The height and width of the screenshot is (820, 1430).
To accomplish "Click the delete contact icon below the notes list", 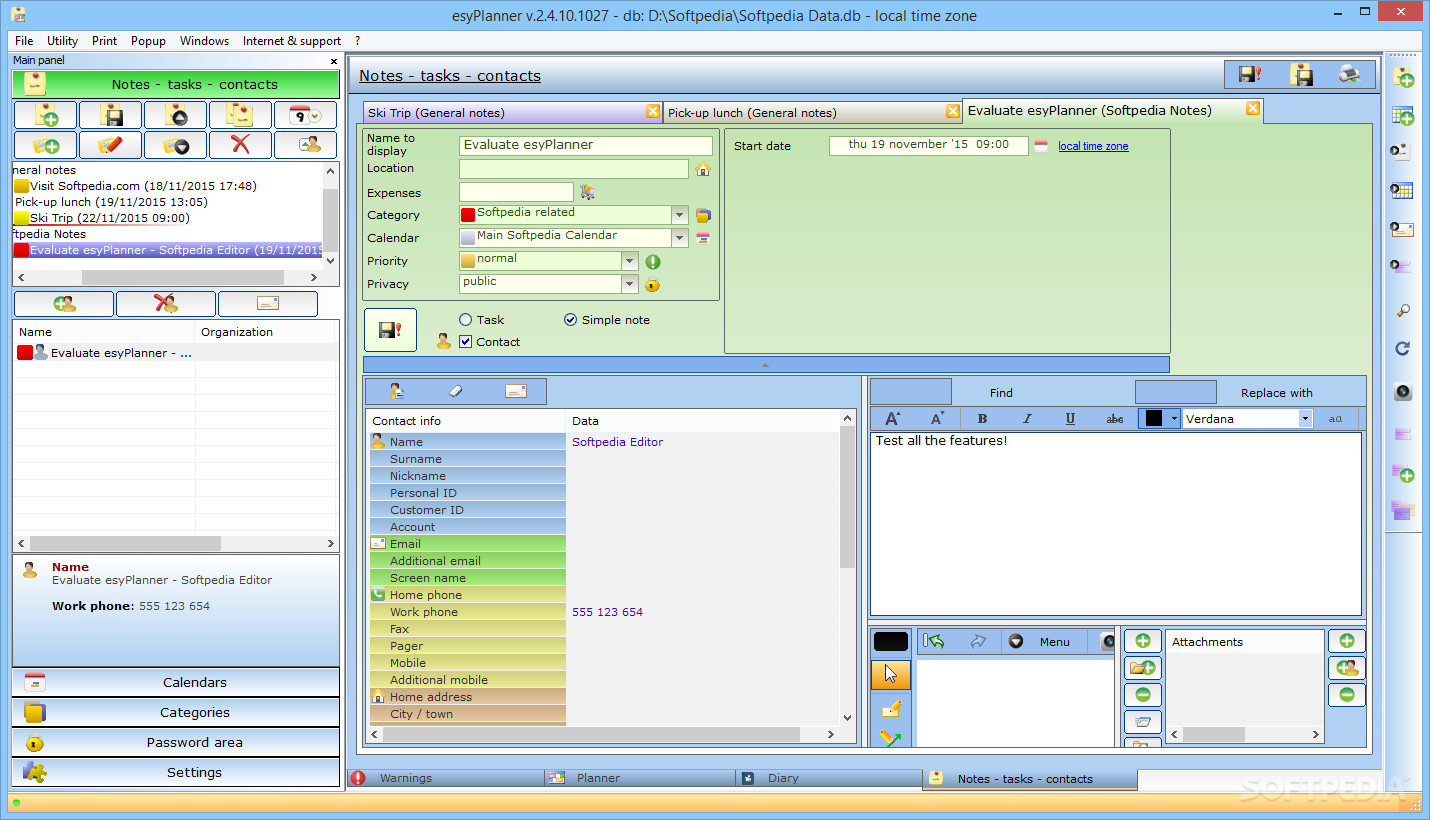I will (166, 304).
